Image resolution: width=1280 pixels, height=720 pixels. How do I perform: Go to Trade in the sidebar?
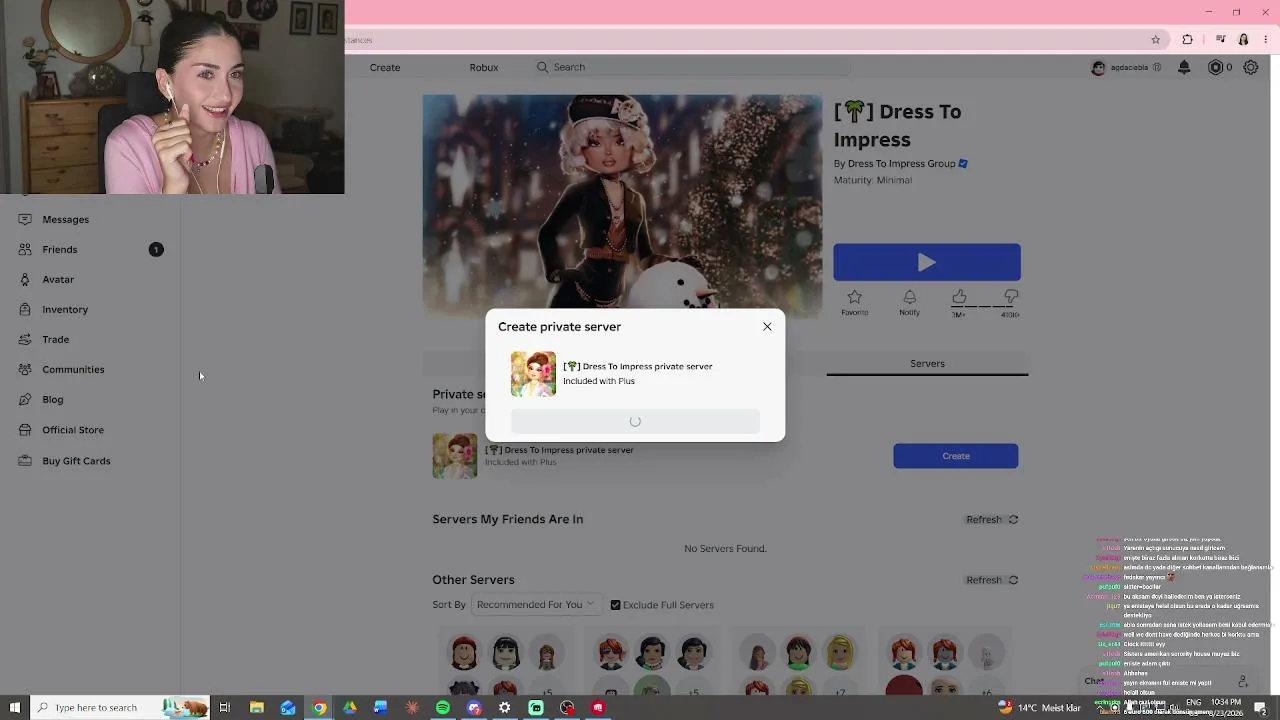[56, 339]
